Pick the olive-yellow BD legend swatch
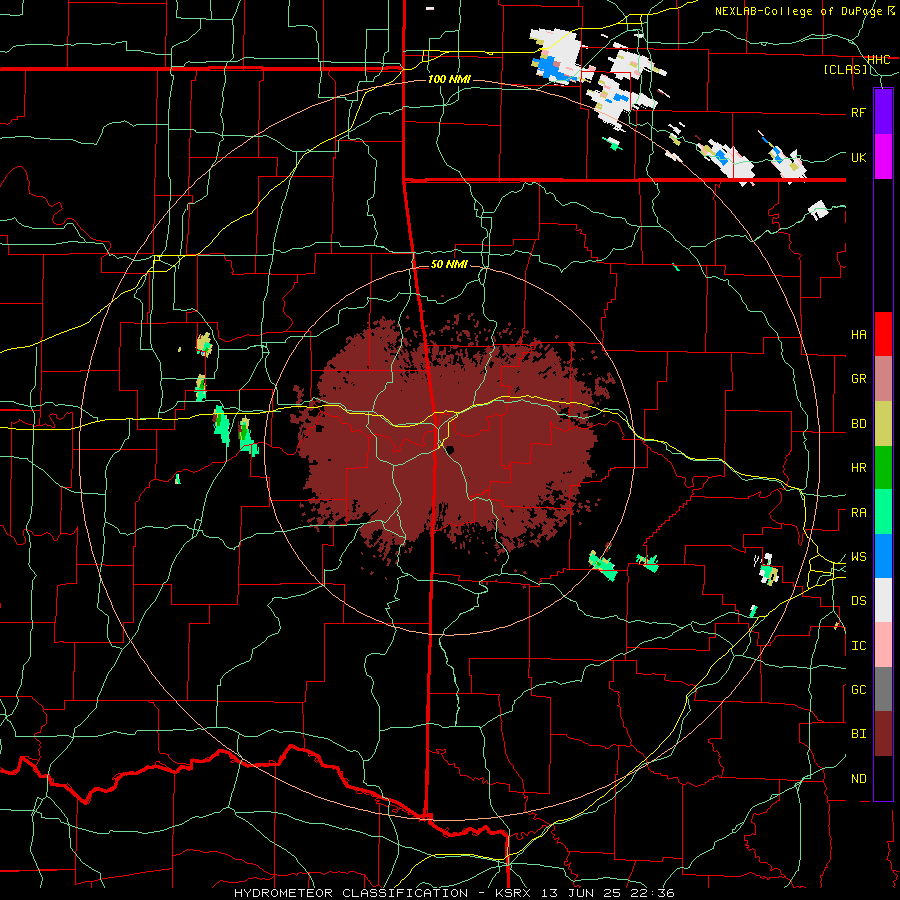 click(883, 424)
